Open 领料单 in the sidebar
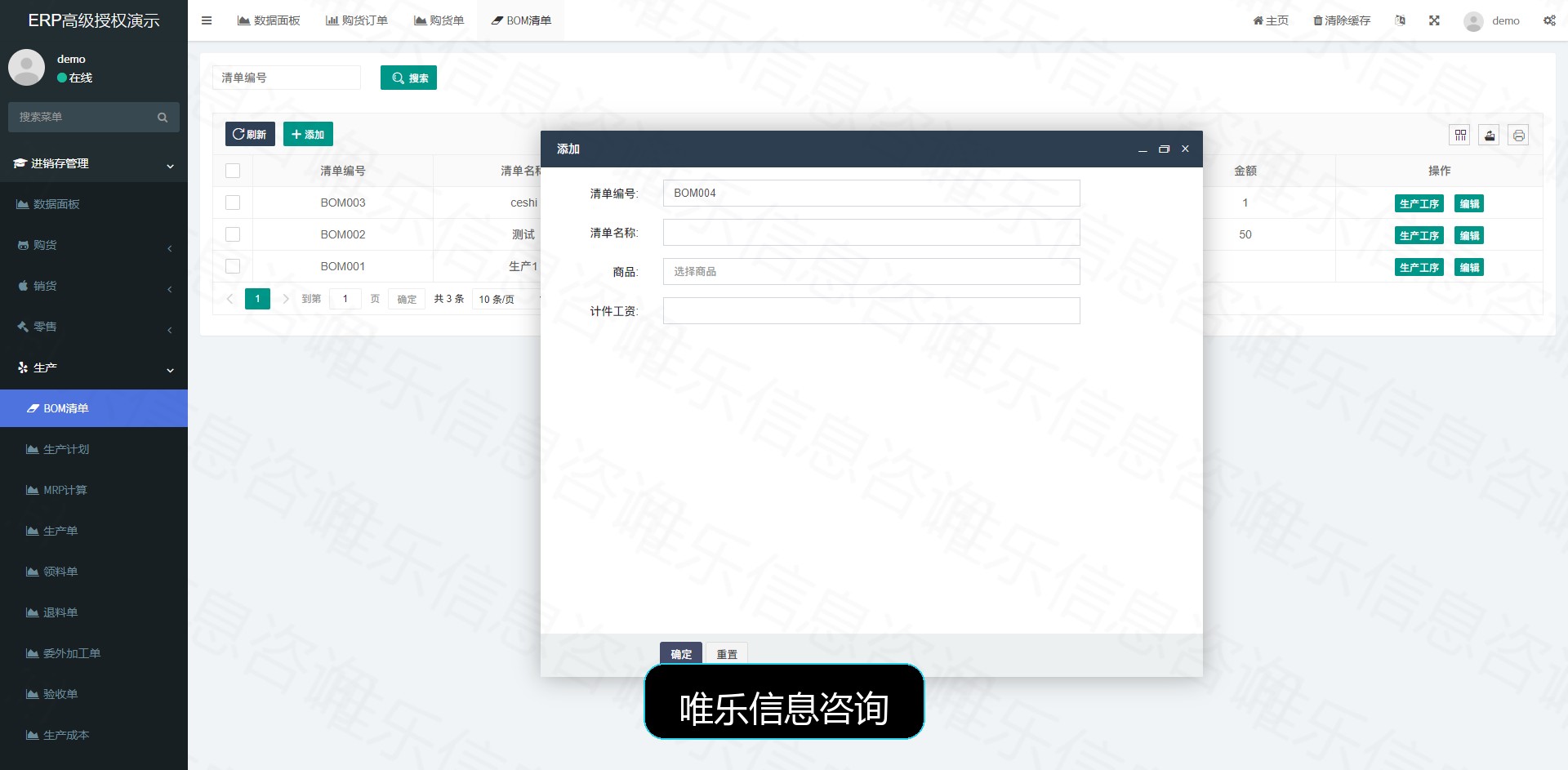The height and width of the screenshot is (770, 1568). [x=94, y=572]
